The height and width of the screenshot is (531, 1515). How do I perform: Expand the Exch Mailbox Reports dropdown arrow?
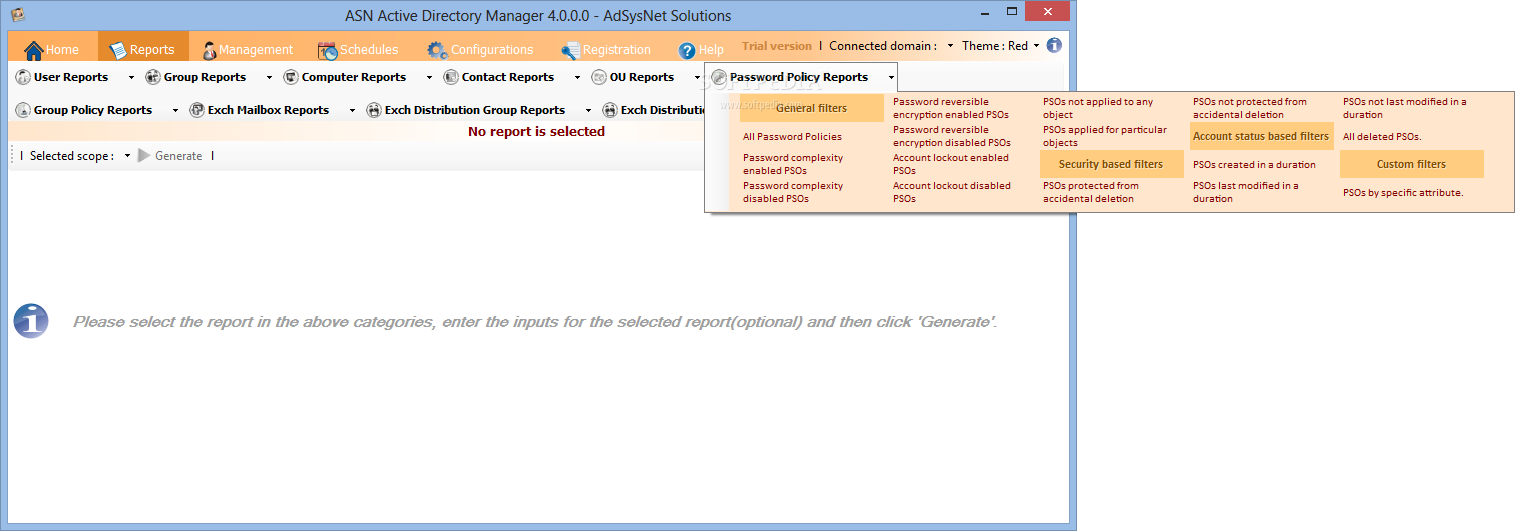click(x=352, y=110)
